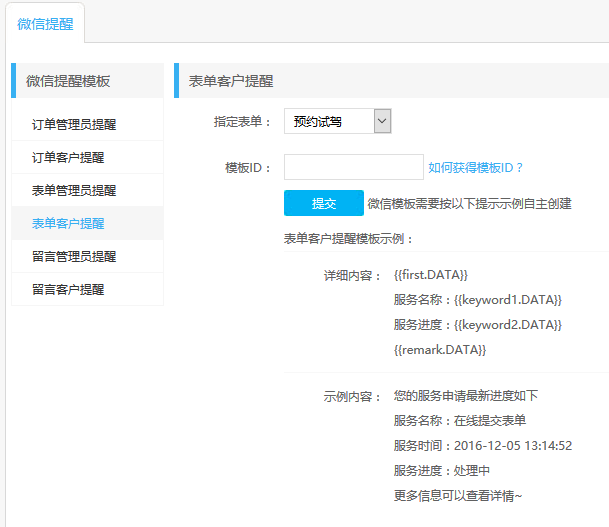Click the 表单客户提醒 panel heading

pos(231,81)
